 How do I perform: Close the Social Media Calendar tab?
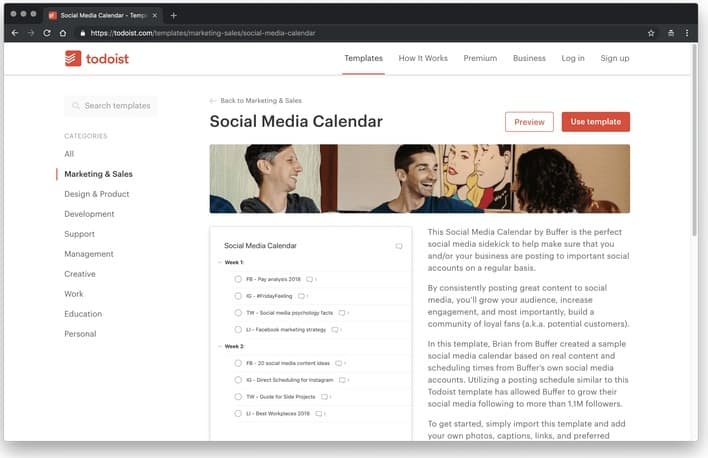(x=155, y=15)
